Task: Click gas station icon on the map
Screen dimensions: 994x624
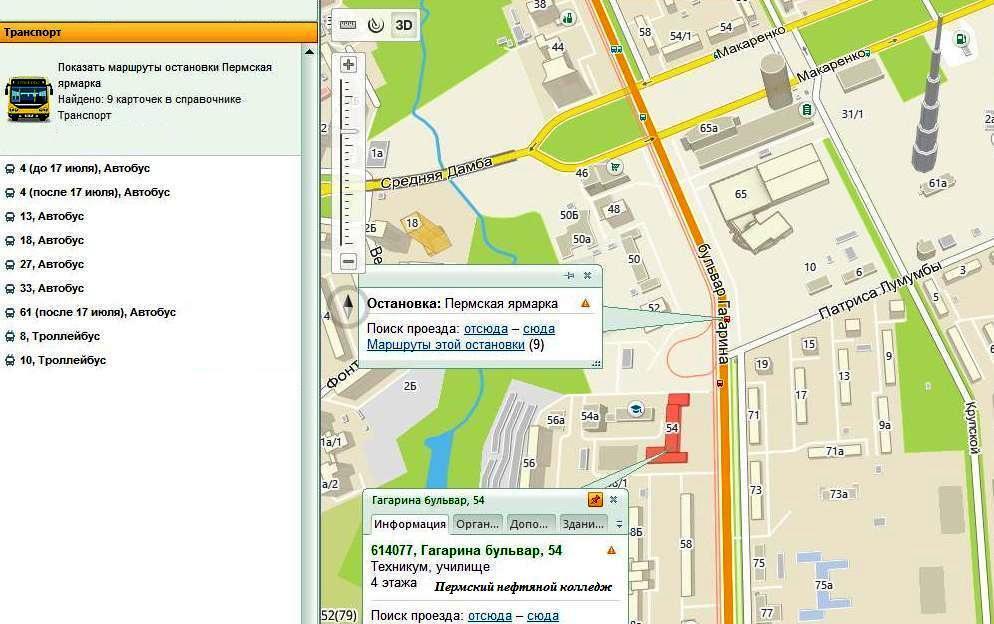Action: pos(962,39)
